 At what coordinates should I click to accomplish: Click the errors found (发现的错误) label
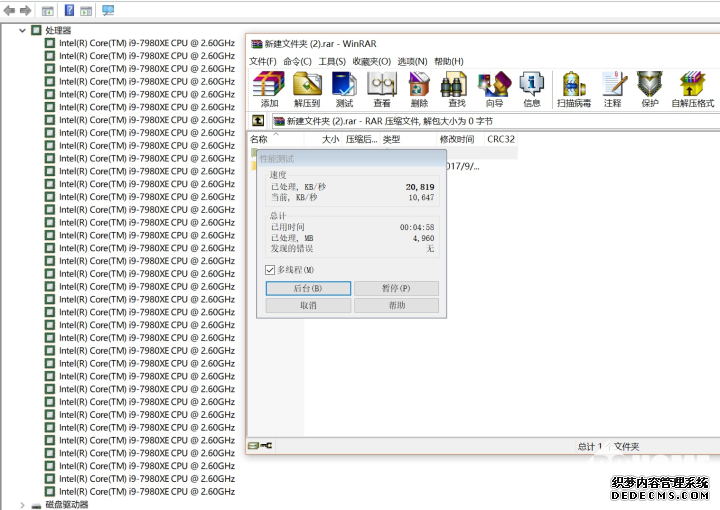(292, 249)
